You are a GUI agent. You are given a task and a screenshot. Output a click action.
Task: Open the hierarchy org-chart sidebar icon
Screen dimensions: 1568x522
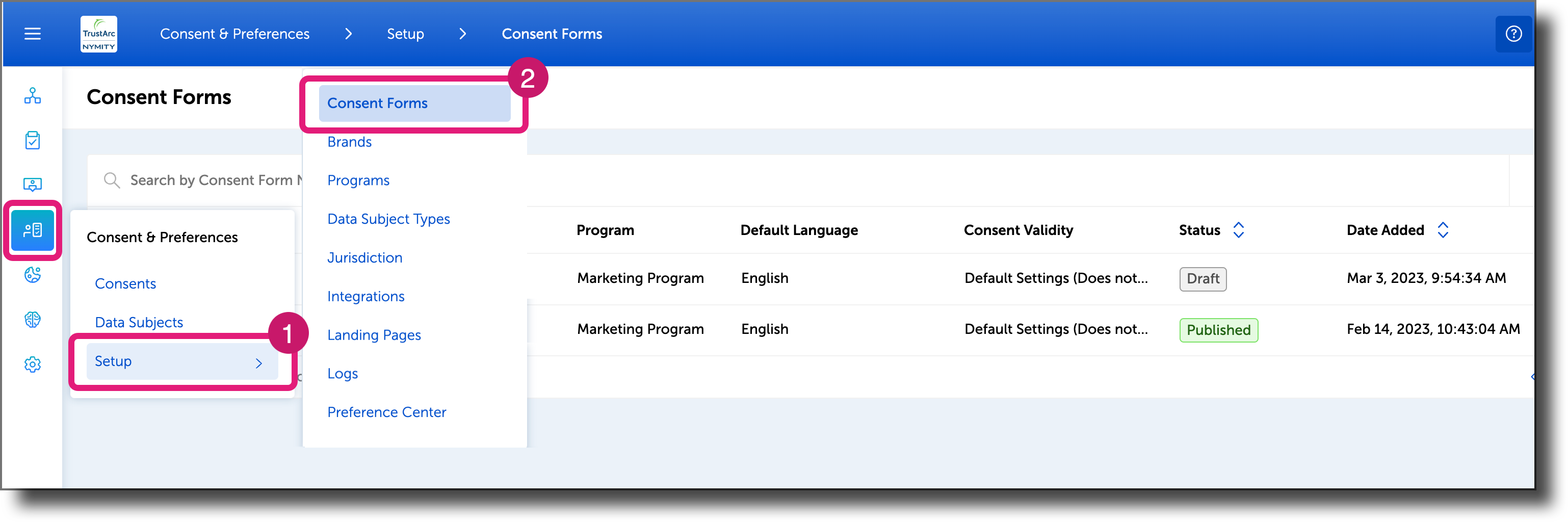point(32,95)
